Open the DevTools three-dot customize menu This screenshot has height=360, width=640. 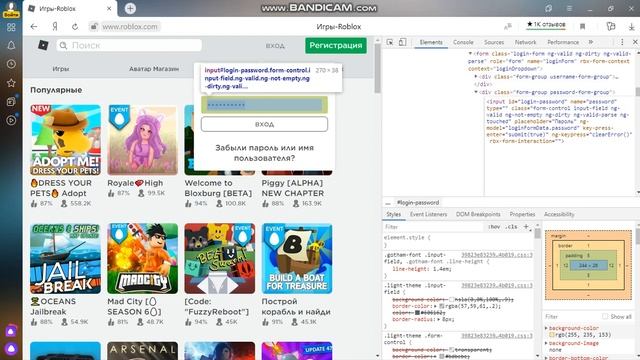(622, 42)
